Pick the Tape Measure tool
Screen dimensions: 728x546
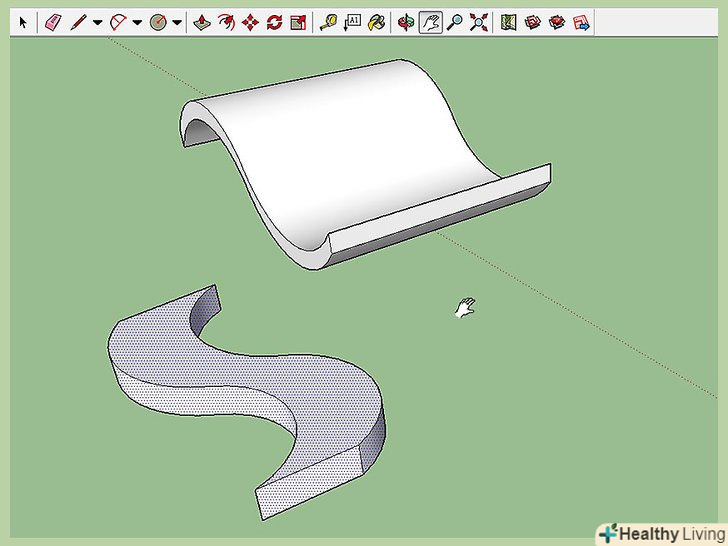(x=328, y=22)
